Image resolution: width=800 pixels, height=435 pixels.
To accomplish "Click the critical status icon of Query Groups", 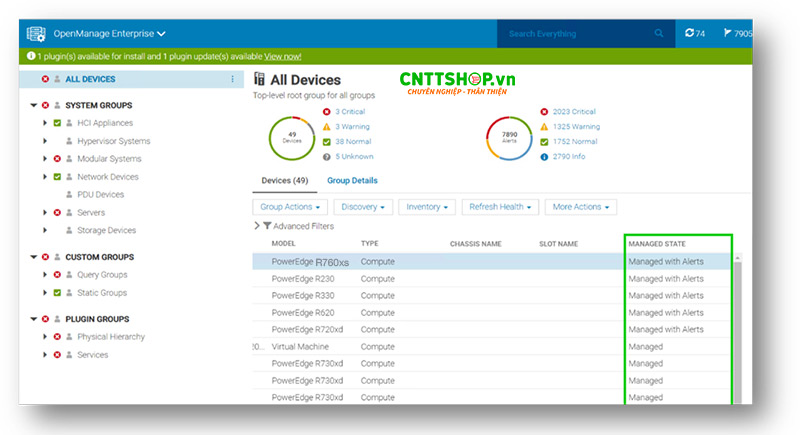I will (57, 274).
